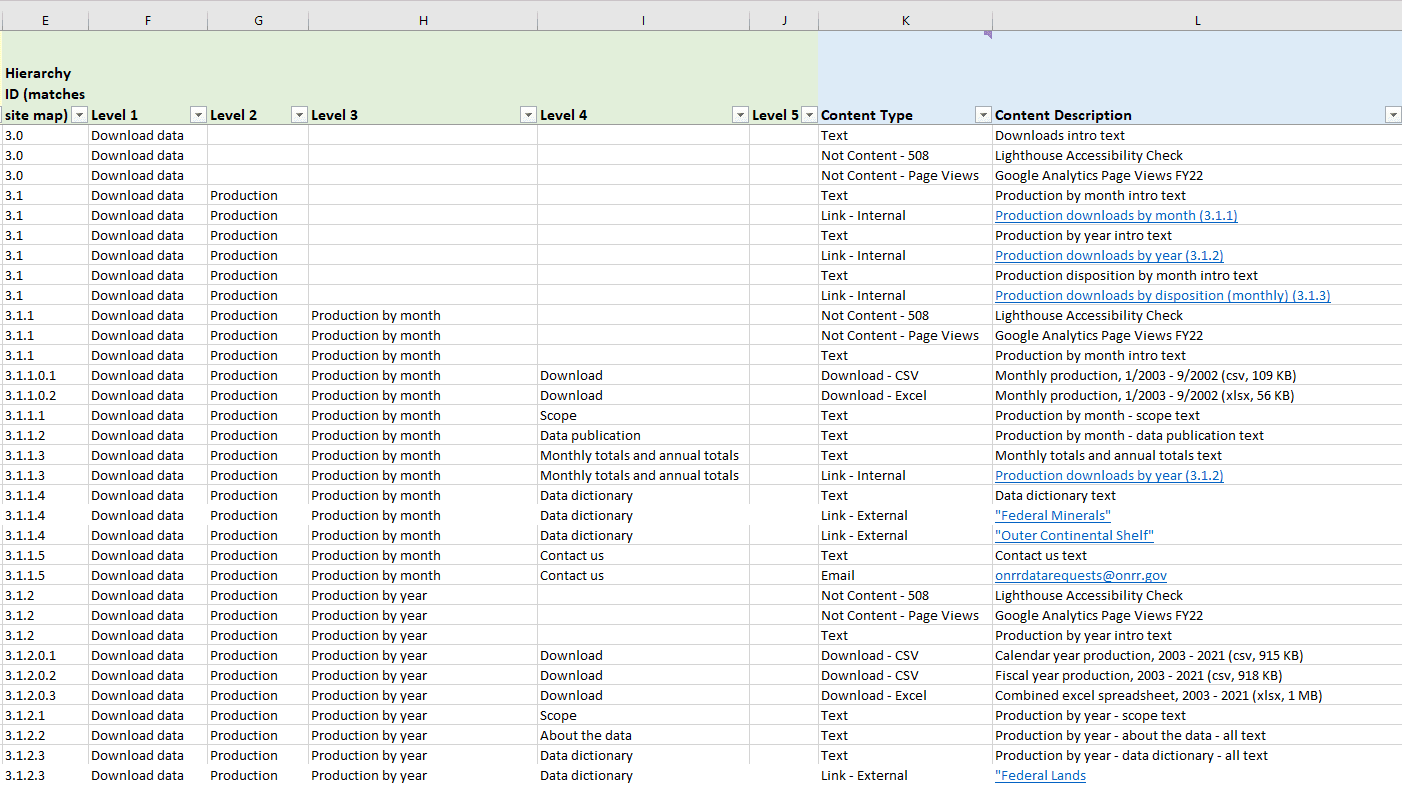Open the Level 1 filter dropdown
This screenshot has width=1402, height=785.
198,115
